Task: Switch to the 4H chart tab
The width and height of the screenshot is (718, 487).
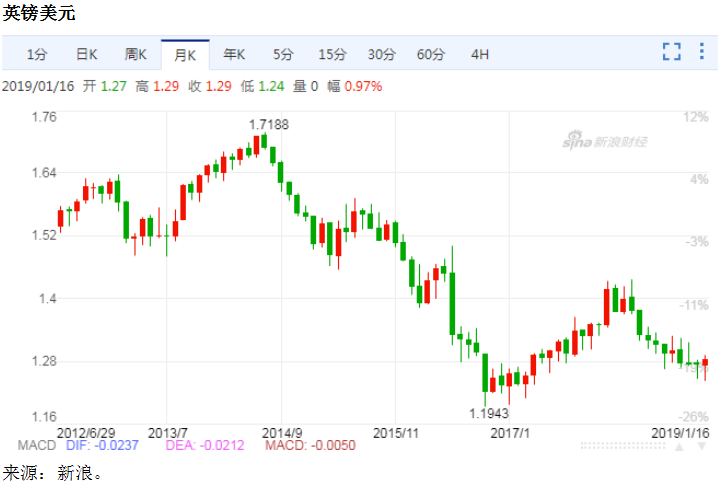Action: [x=479, y=54]
